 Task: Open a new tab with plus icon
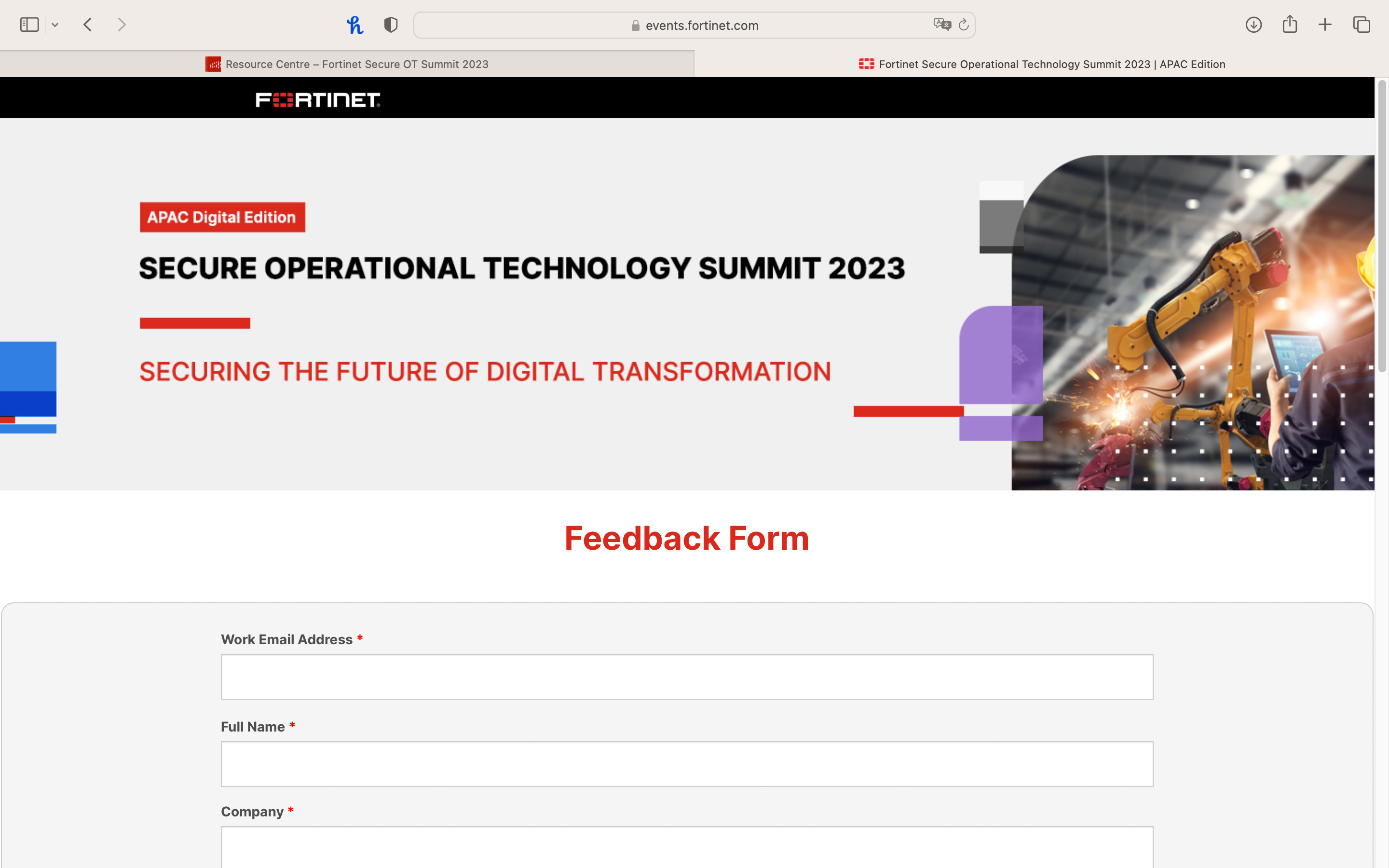[x=1325, y=25]
